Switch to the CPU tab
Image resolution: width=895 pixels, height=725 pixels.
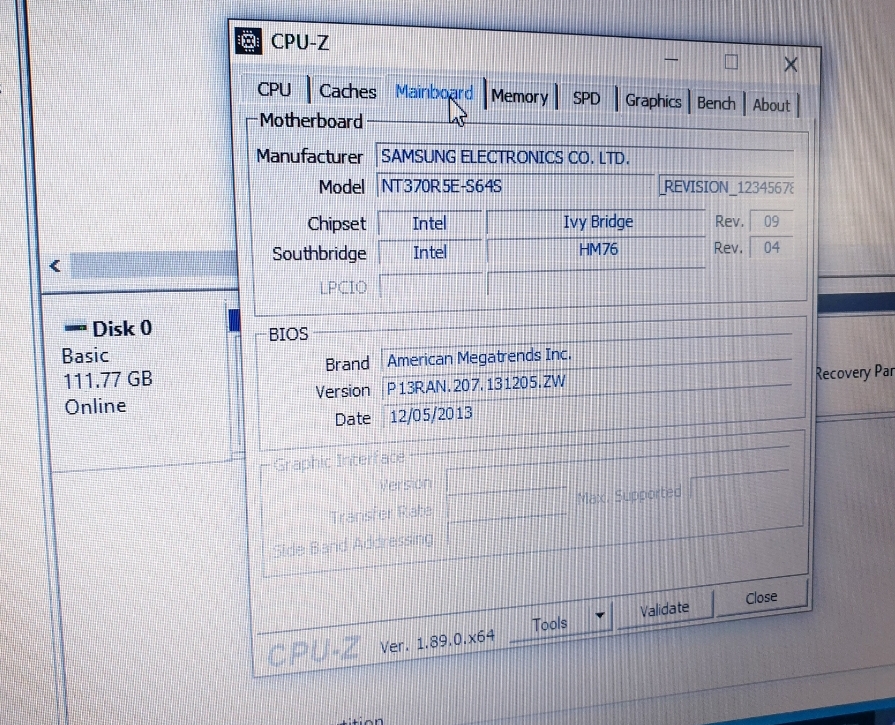[274, 90]
